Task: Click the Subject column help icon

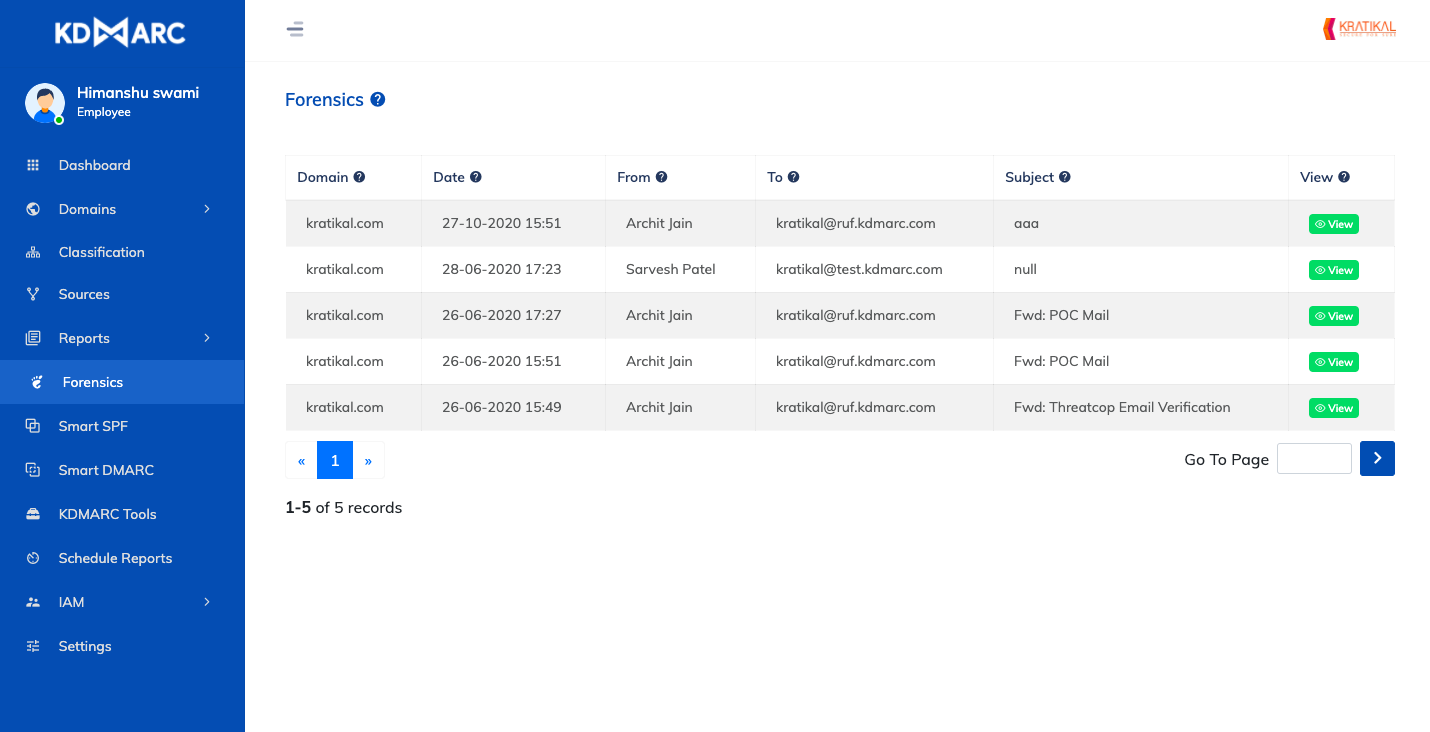Action: (x=1065, y=177)
